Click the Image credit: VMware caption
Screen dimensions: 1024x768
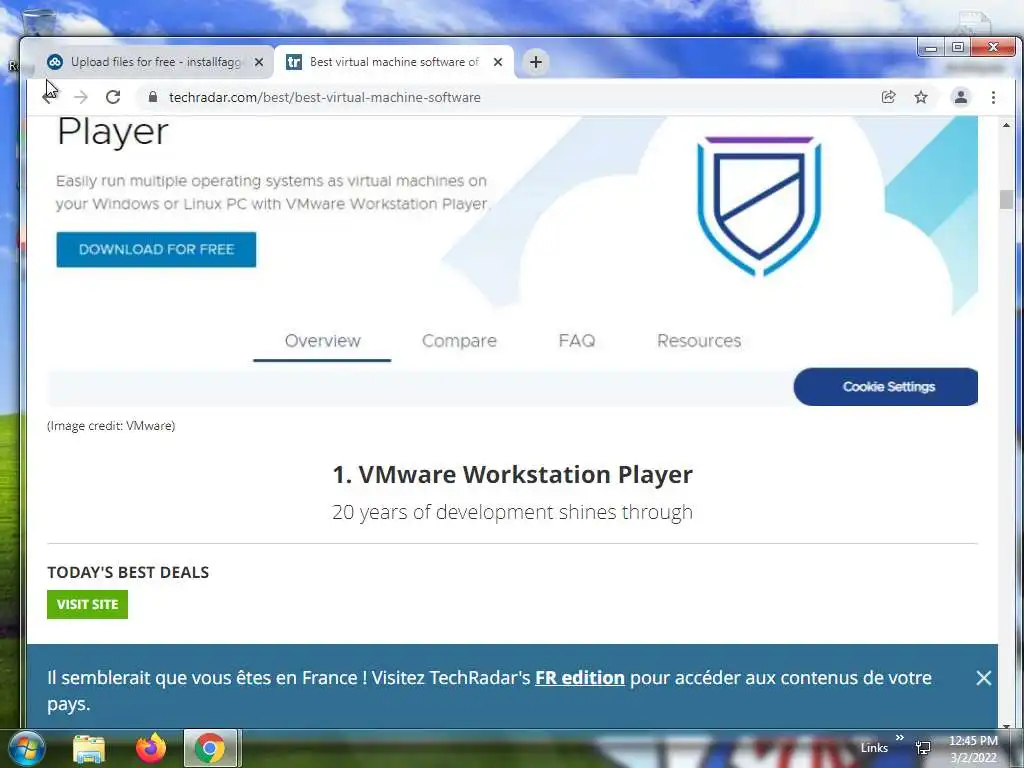111,426
